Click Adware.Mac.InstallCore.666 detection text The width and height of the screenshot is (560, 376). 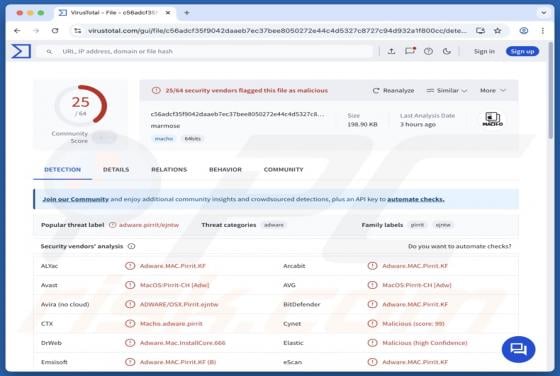pos(182,343)
